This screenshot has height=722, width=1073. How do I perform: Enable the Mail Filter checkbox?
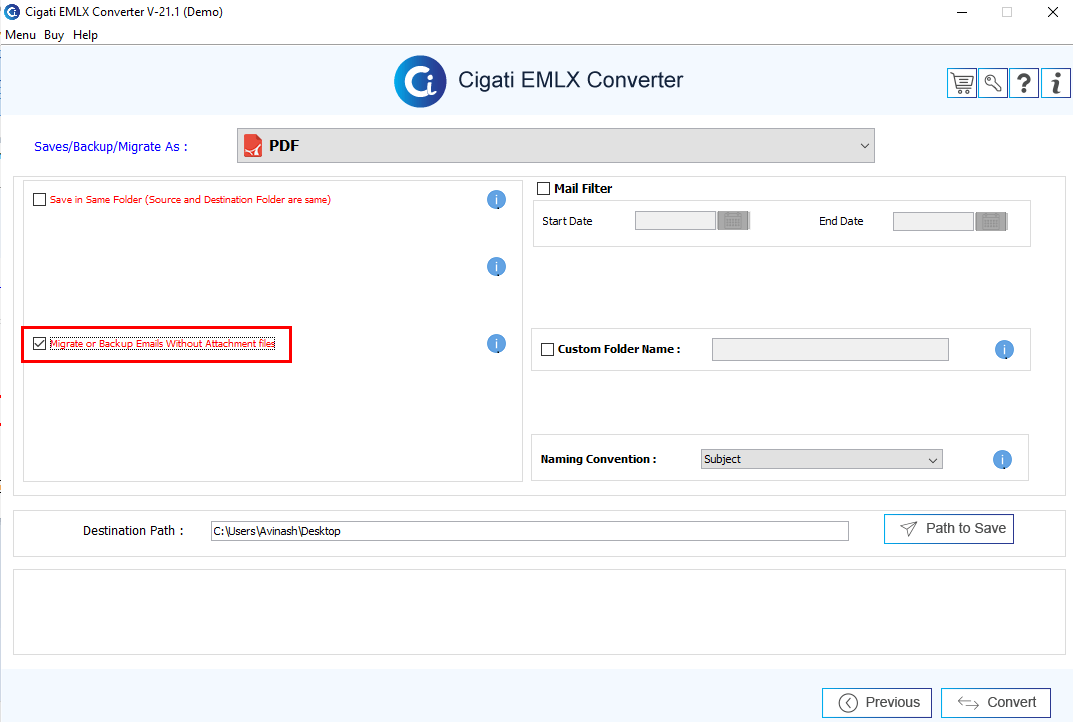tap(543, 188)
